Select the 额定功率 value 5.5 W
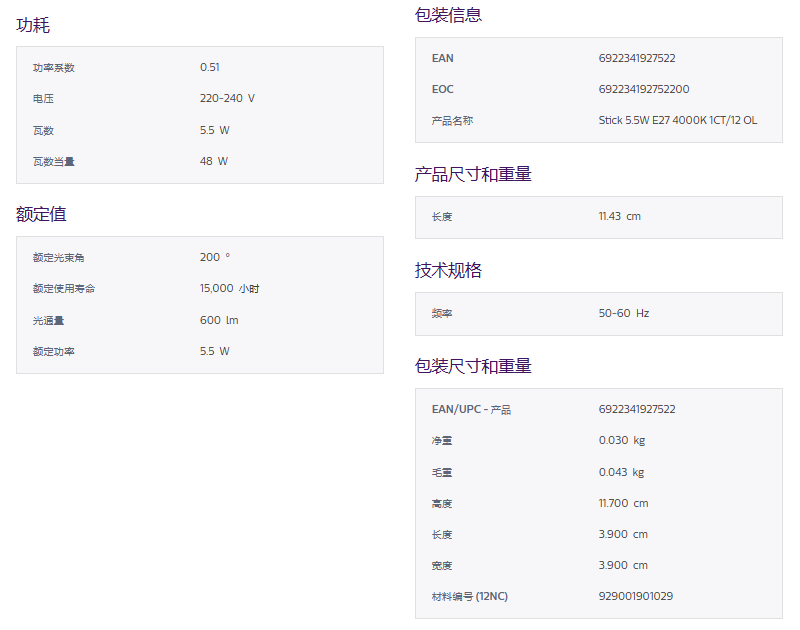This screenshot has height=630, width=800. 215,351
